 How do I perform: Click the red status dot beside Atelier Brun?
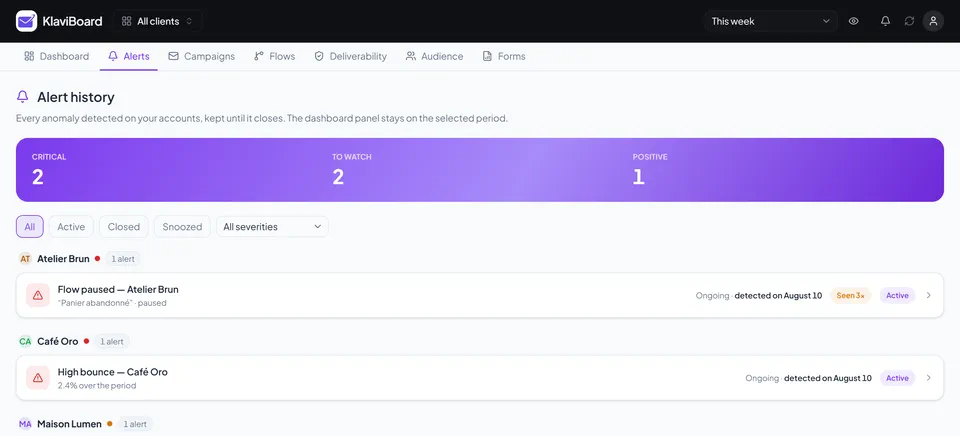(x=97, y=258)
